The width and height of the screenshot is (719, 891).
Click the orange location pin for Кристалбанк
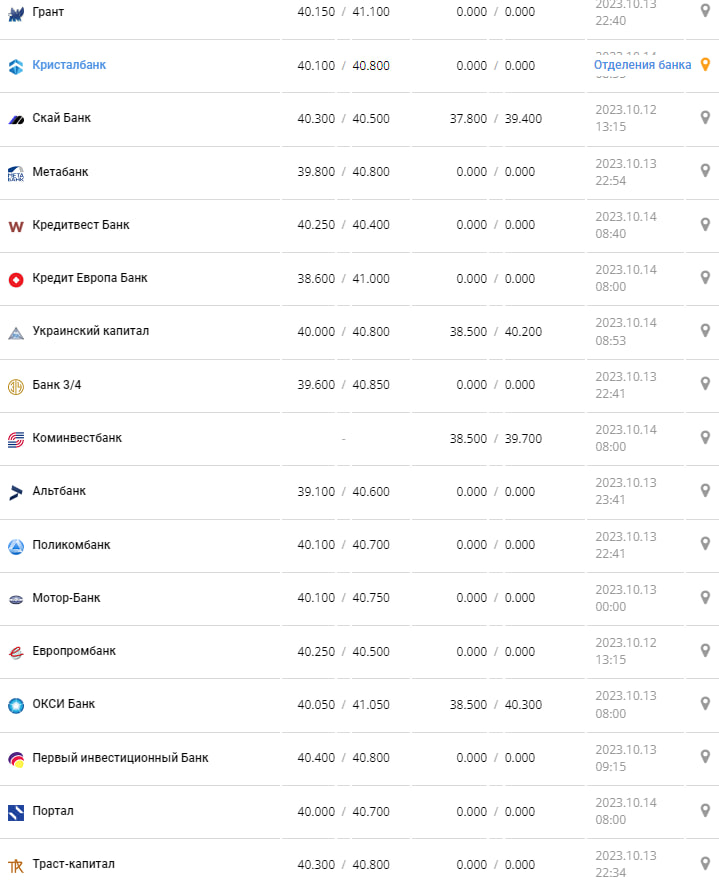[705, 65]
